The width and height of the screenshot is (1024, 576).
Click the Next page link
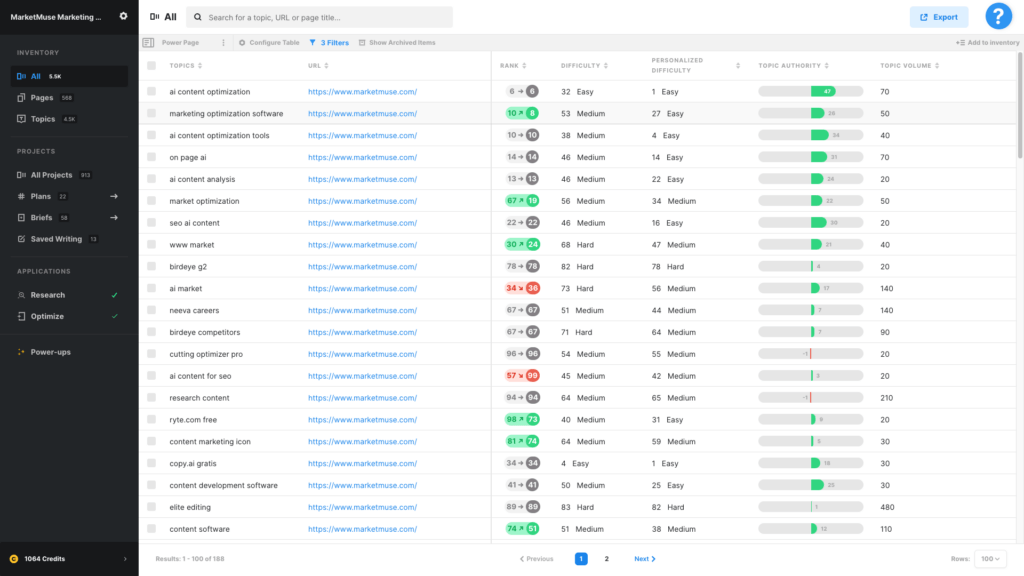tap(645, 559)
